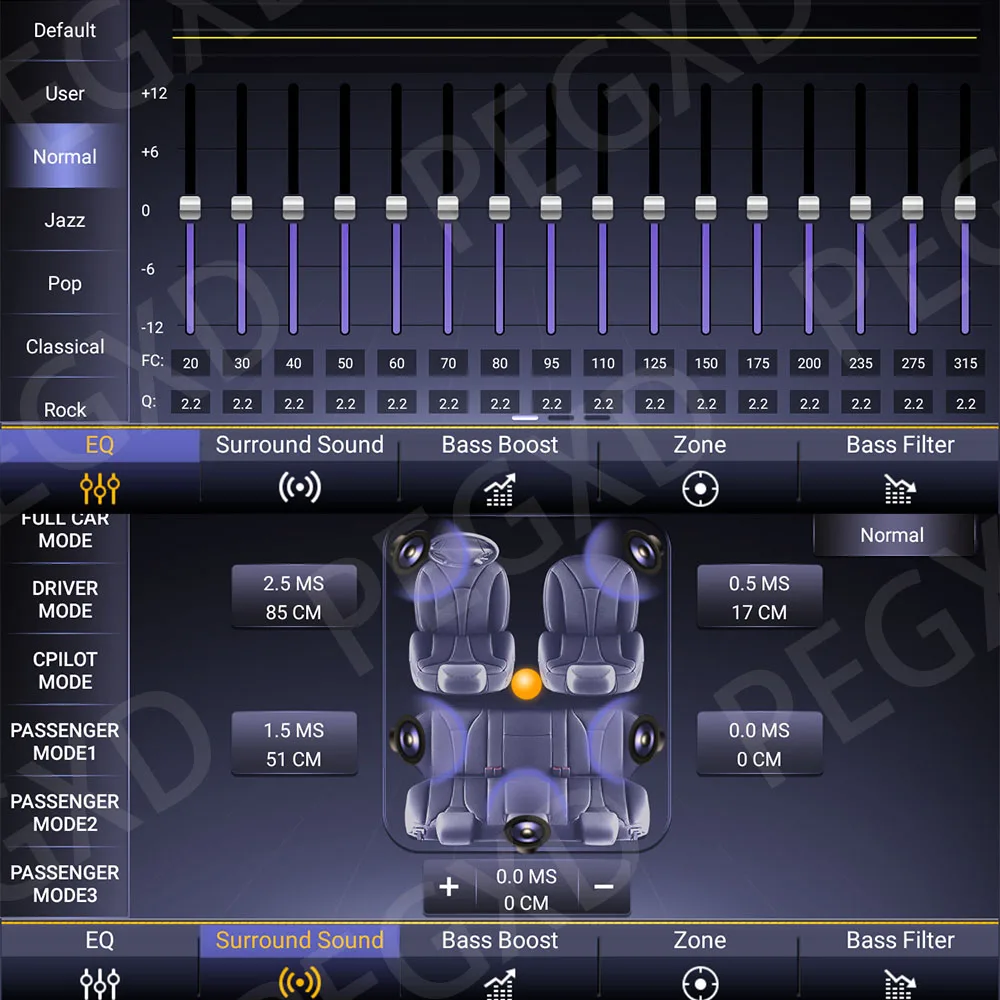Tap the Bass Filter falling chart icon in the upper tab bar

[x=900, y=489]
